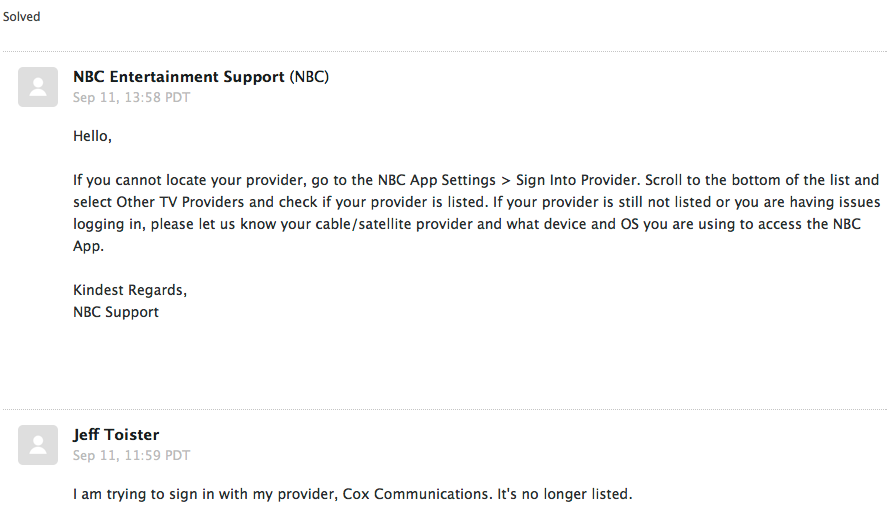Click the Hello, greeting line
892x516 pixels.
92,136
